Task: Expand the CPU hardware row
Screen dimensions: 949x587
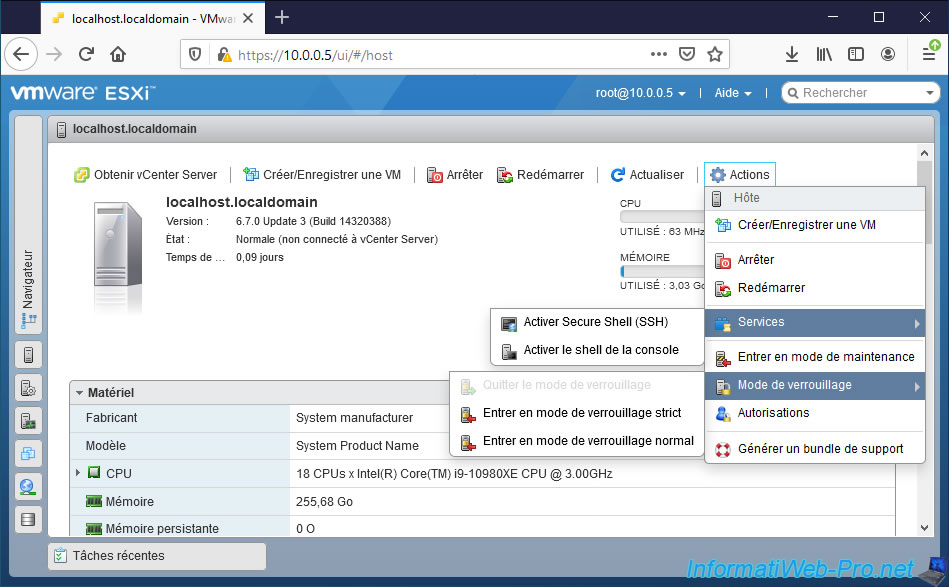Action: 78,473
